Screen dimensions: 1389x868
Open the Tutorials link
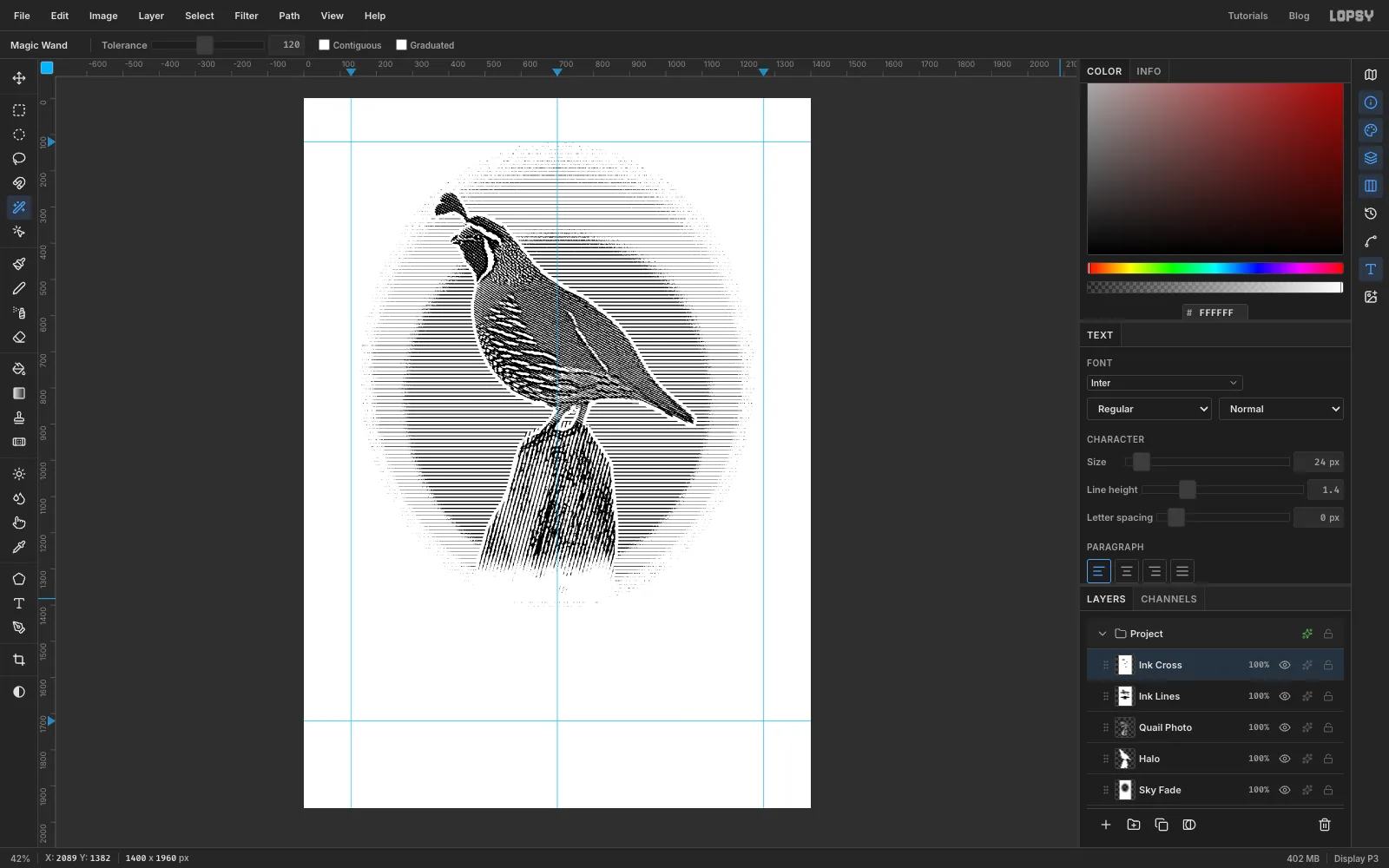point(1247,16)
